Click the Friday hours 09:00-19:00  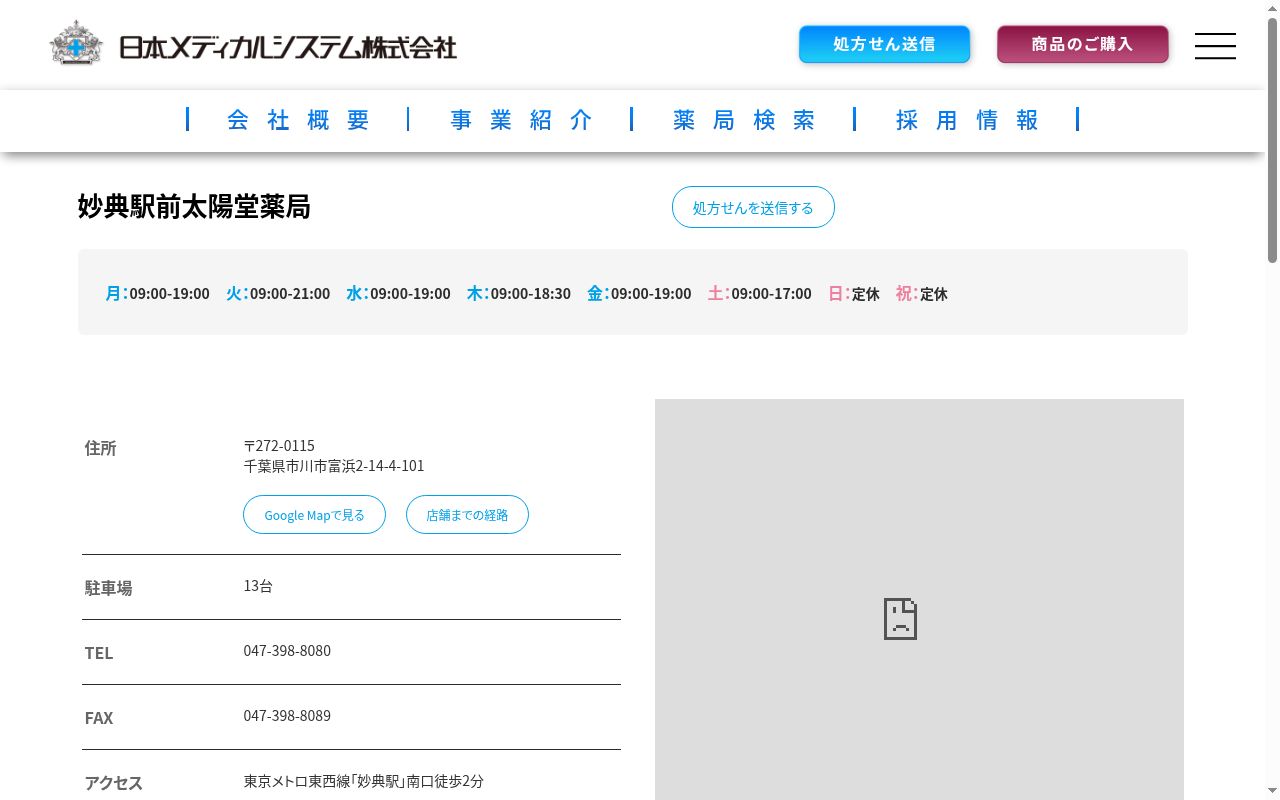point(651,294)
